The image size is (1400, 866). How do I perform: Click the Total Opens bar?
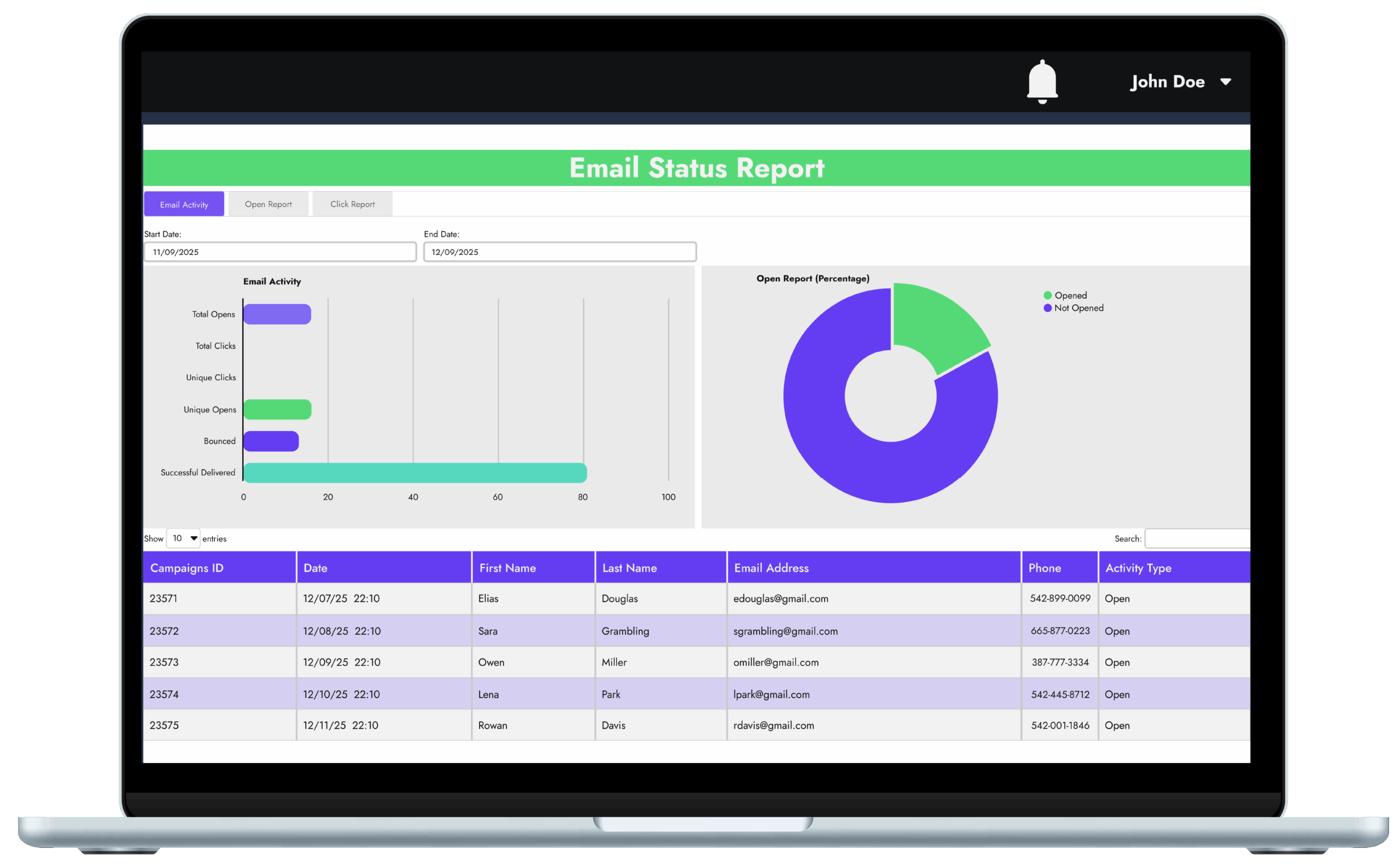[x=277, y=314]
